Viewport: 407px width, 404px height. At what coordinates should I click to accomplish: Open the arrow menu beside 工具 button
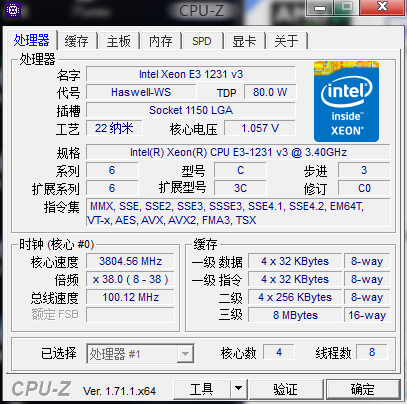238,388
